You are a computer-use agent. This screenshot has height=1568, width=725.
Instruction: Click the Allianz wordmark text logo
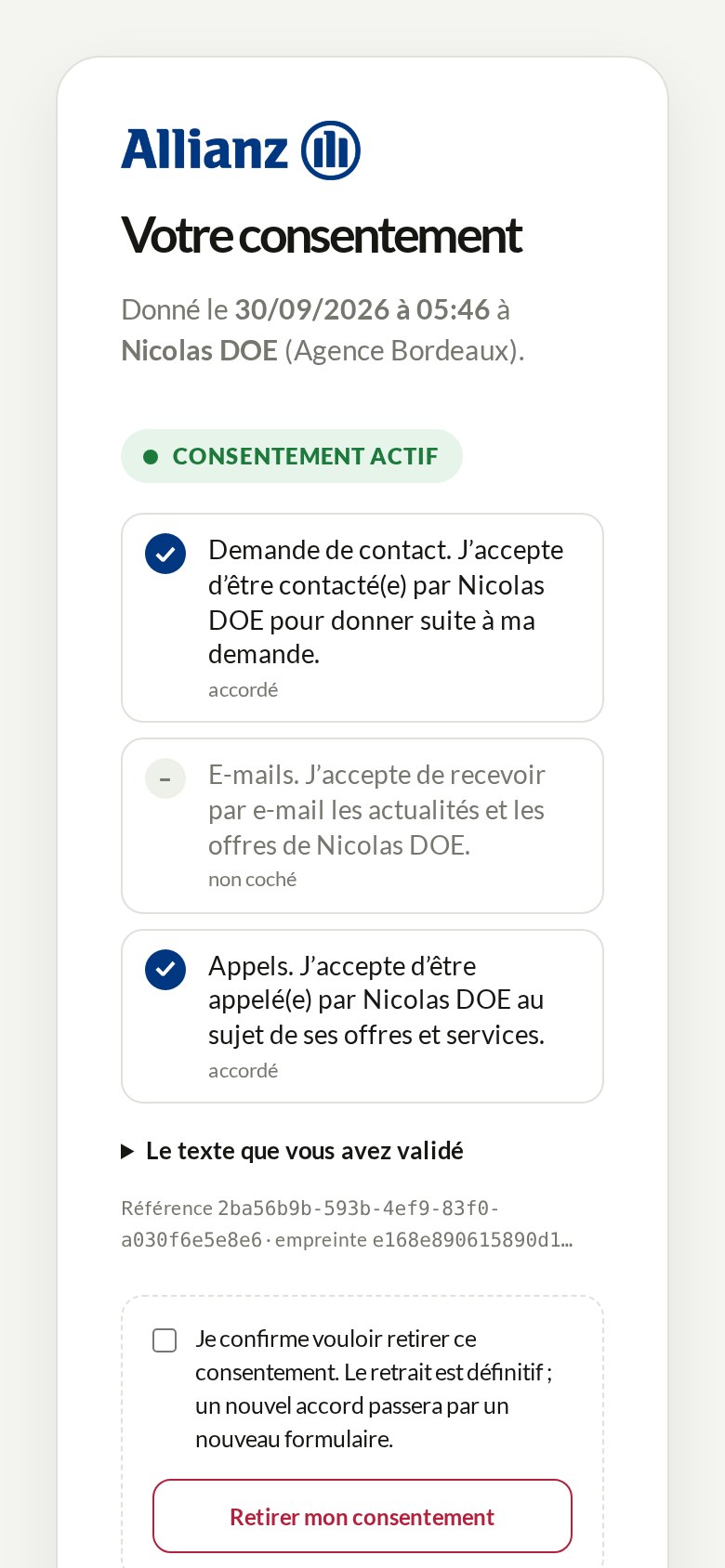[204, 150]
